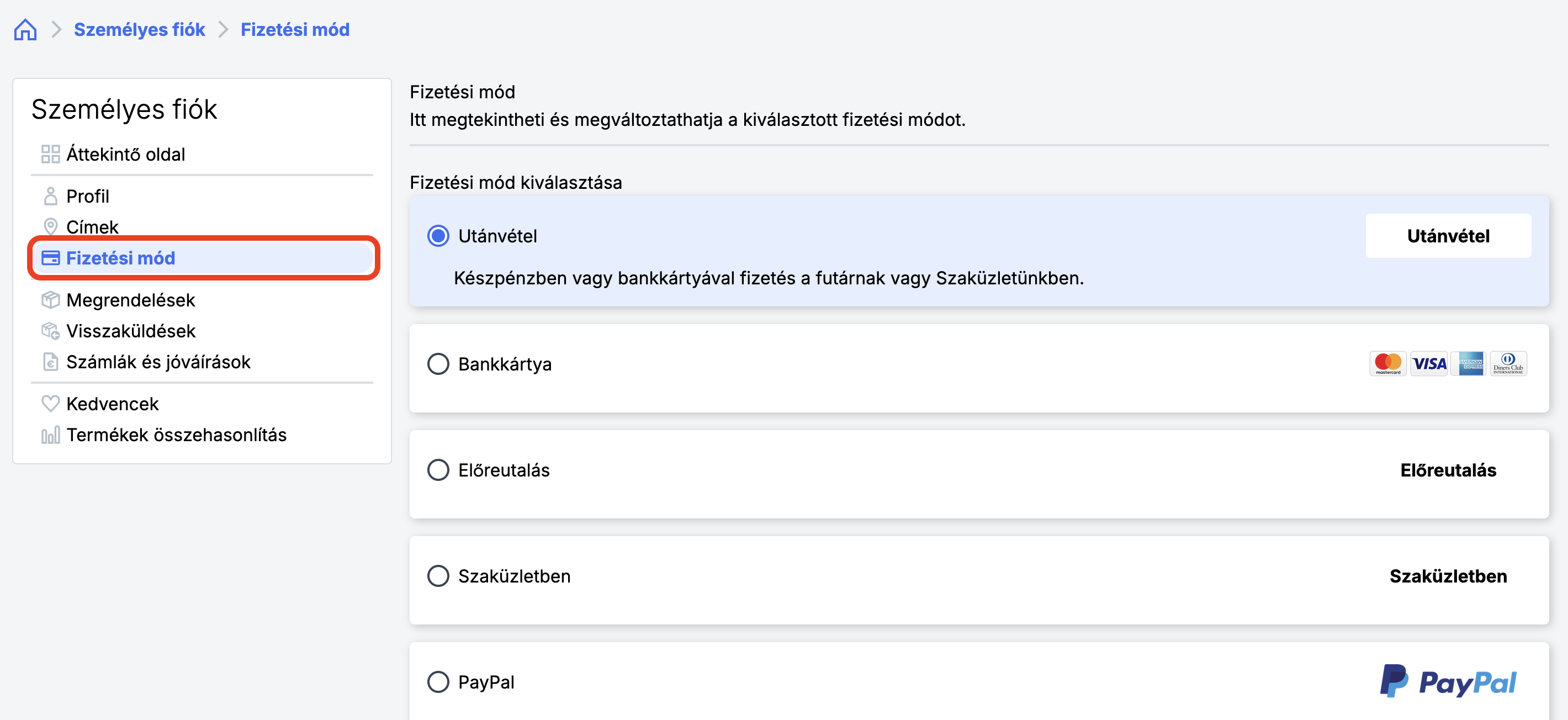Click the Diners Club logo

pos(1508,364)
